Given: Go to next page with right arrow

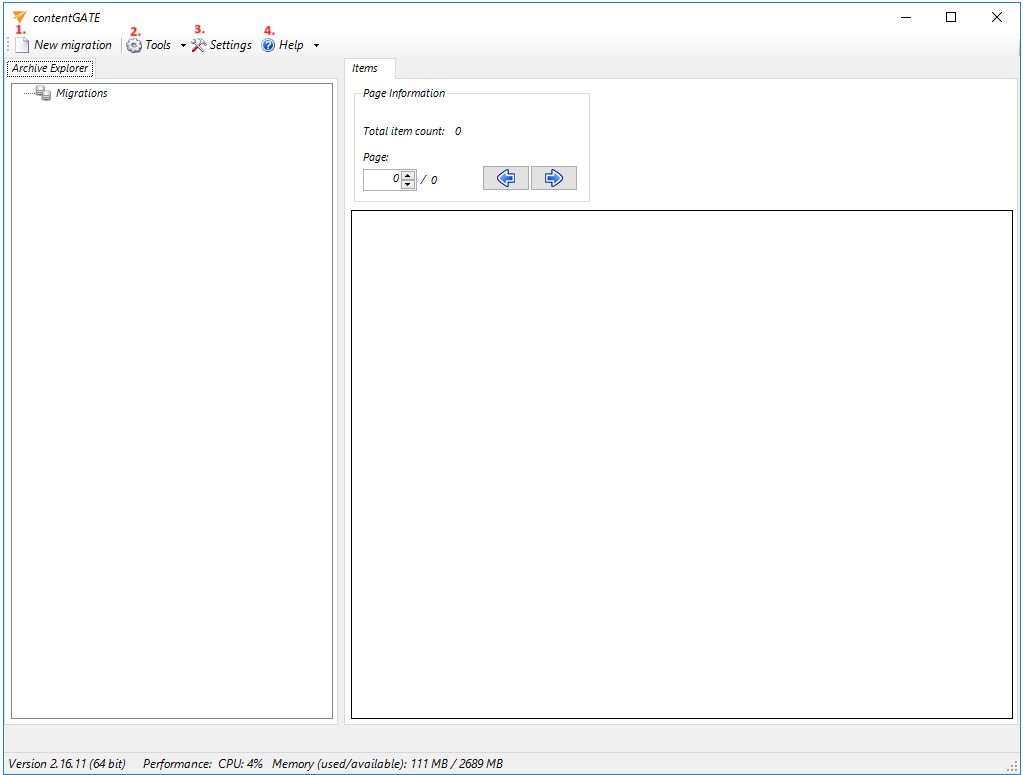Looking at the screenshot, I should 554,178.
